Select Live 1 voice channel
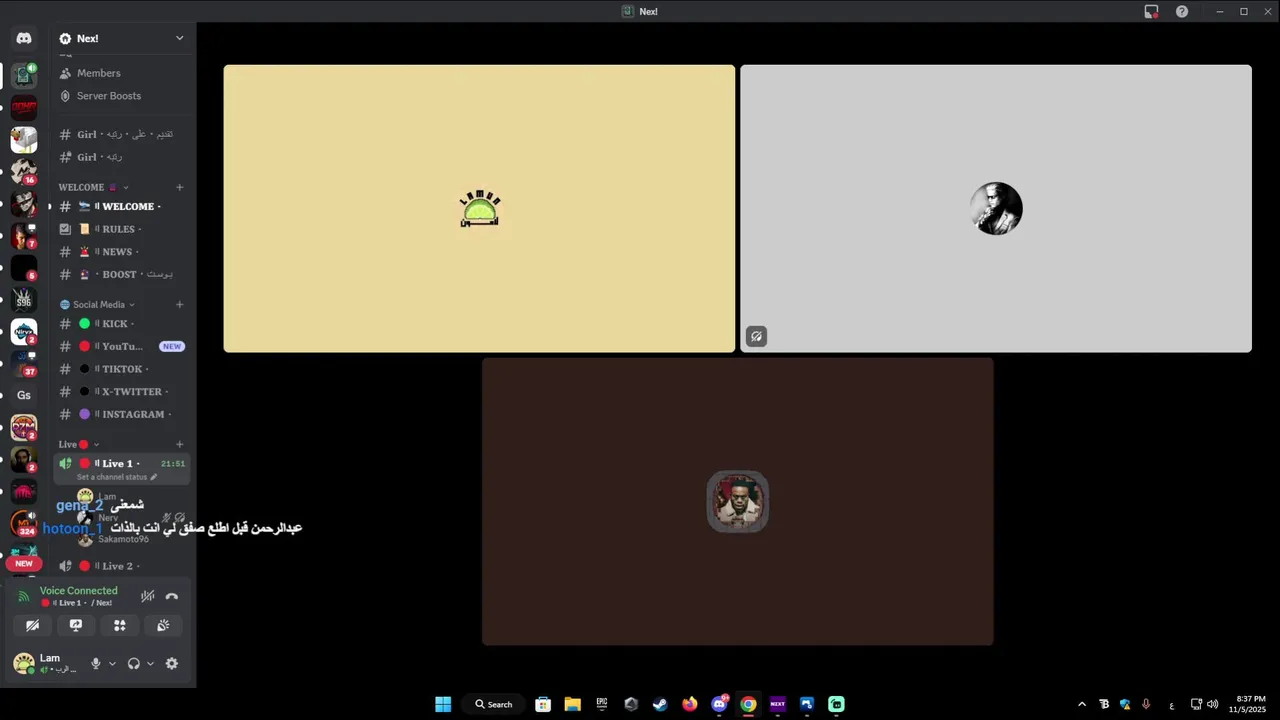 [121, 463]
